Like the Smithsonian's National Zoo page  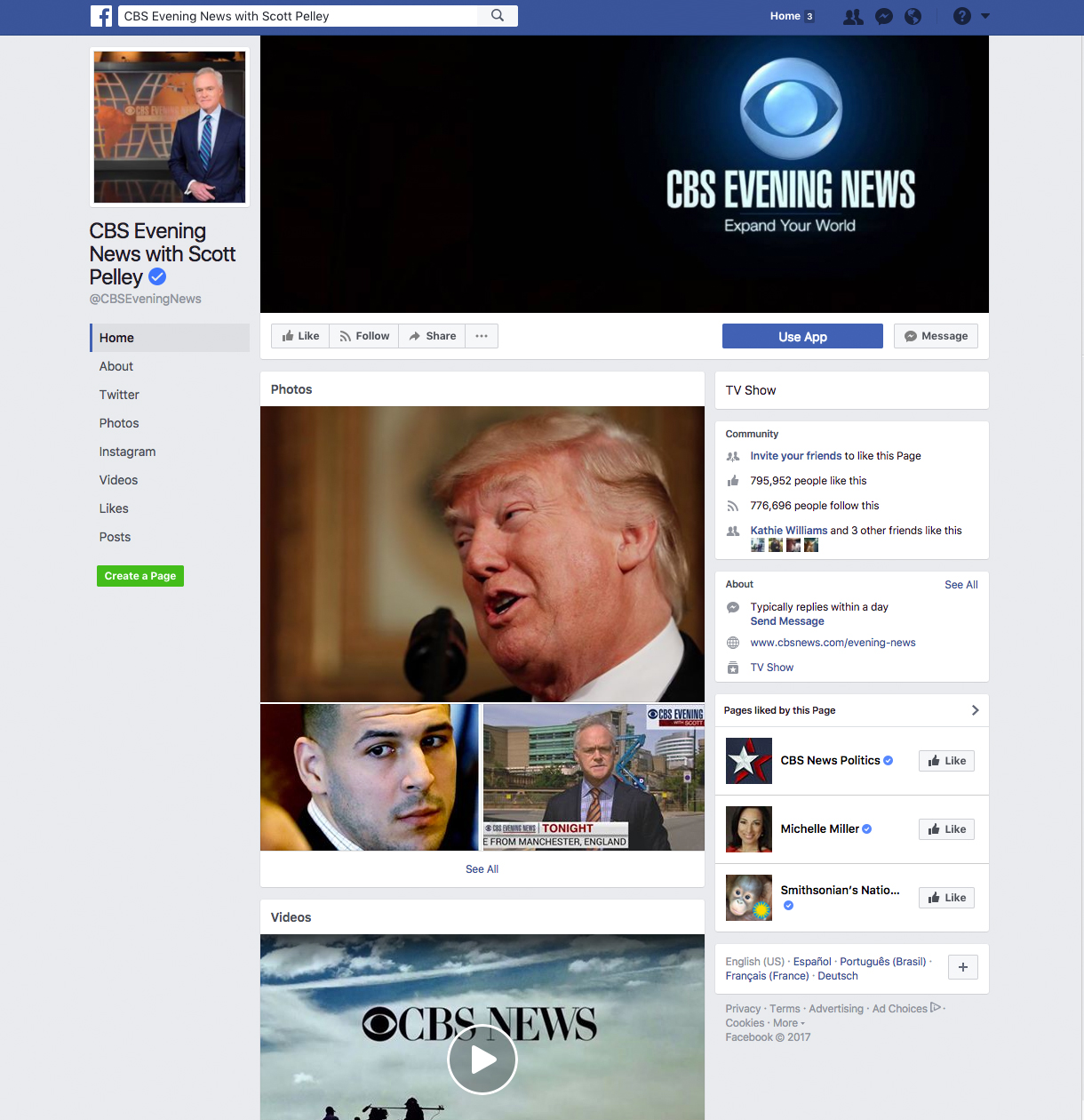[946, 898]
